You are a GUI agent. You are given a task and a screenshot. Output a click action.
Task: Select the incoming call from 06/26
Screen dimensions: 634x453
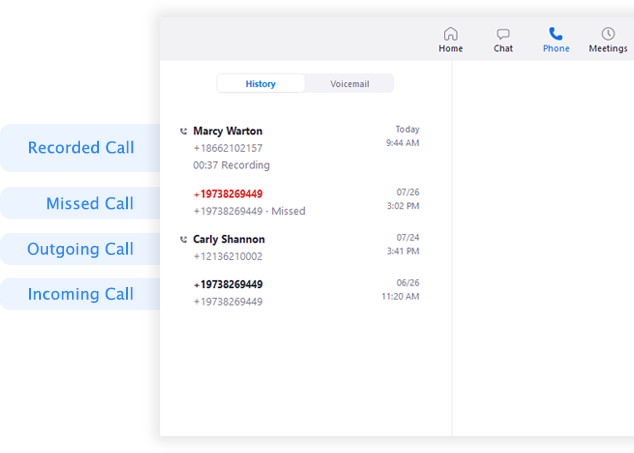coord(299,293)
